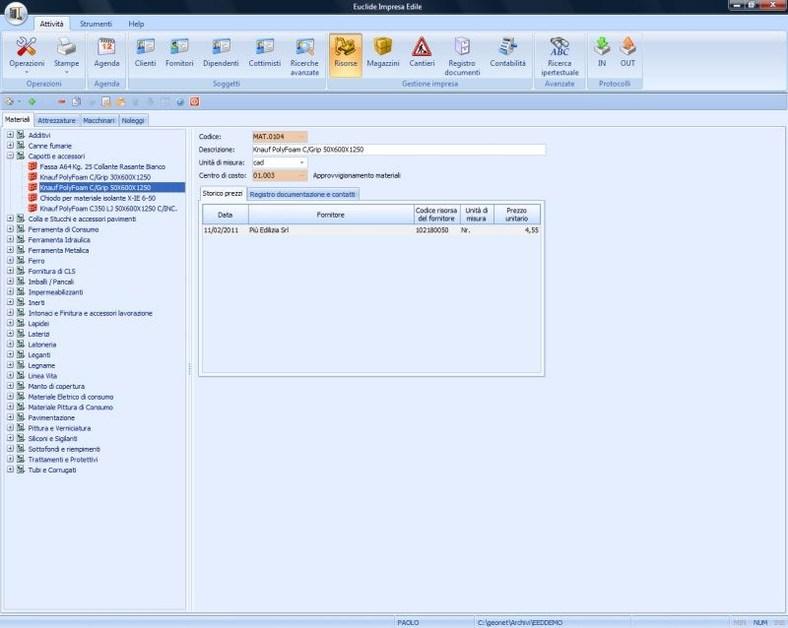Collapse the Capotti e accessori node

tap(10, 156)
